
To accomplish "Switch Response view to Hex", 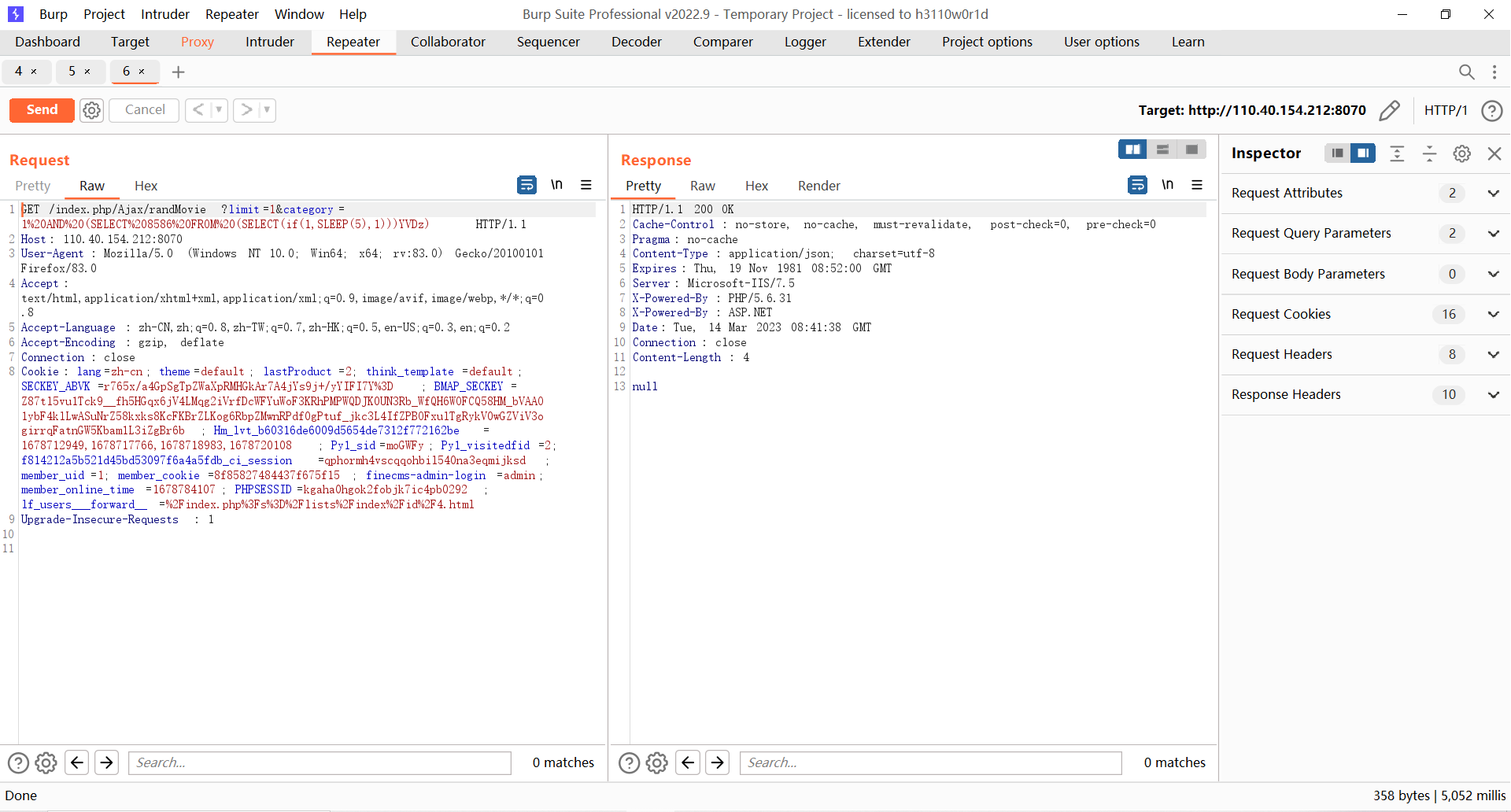I will pyautogui.click(x=756, y=186).
